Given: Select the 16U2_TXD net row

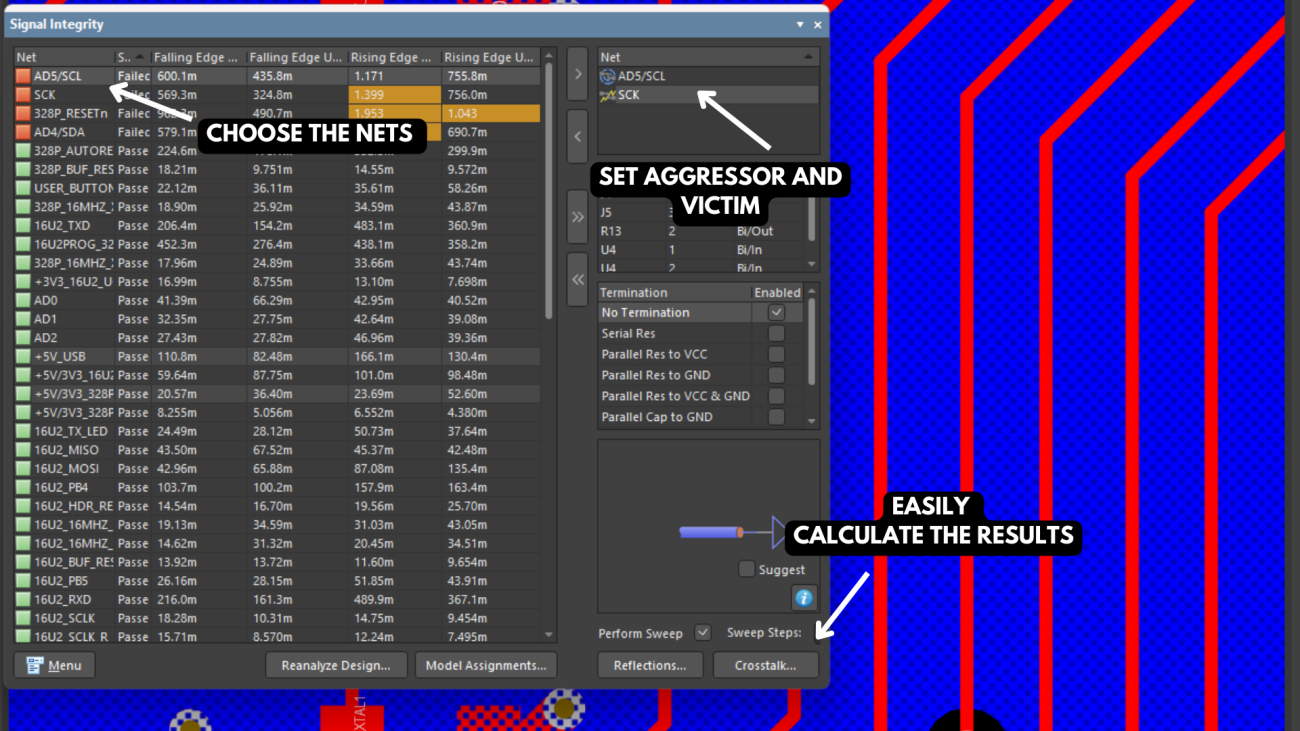Looking at the screenshot, I should click(x=62, y=226).
